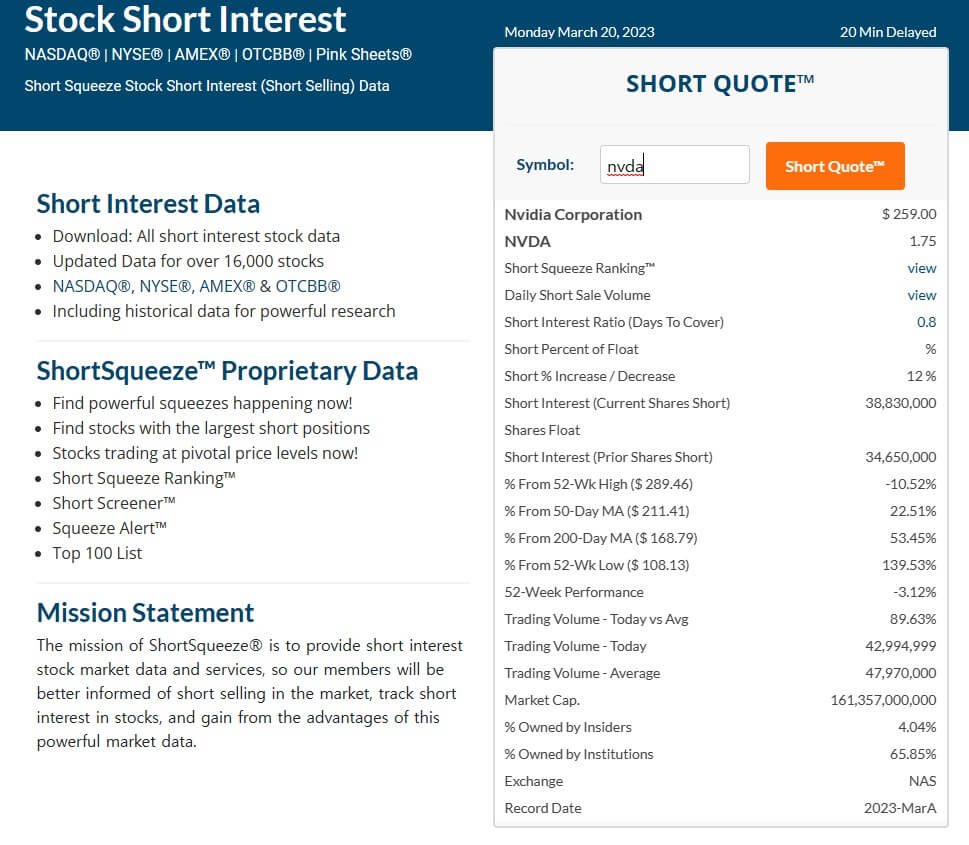Click the 4.04% owned by insiders value

coord(917,727)
